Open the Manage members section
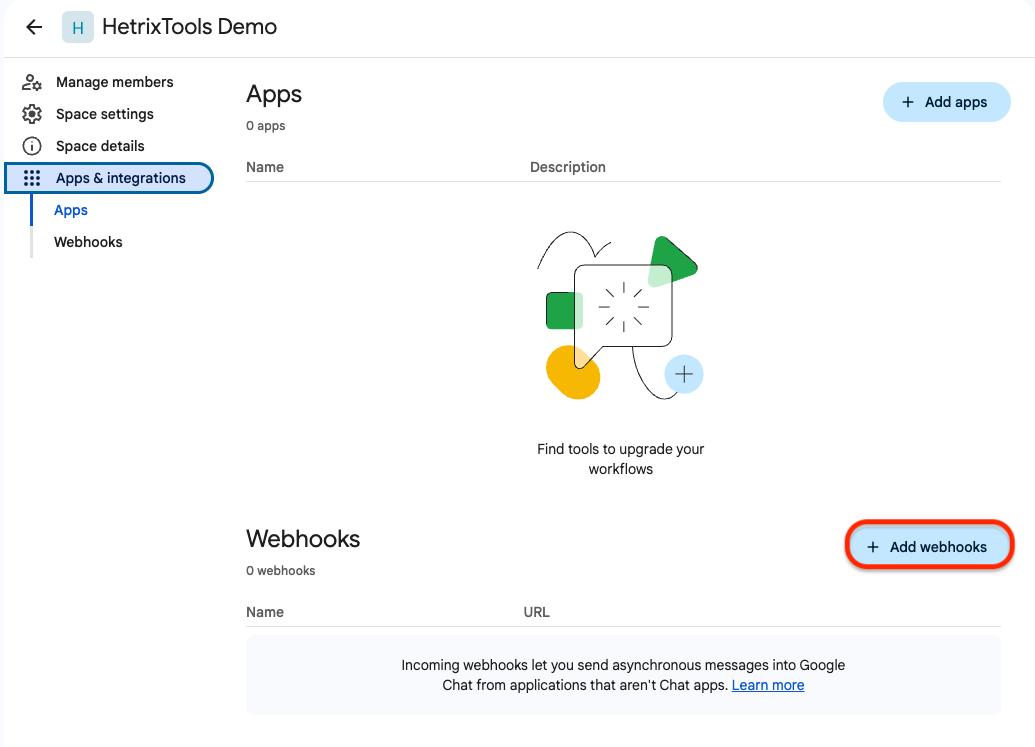 click(114, 82)
